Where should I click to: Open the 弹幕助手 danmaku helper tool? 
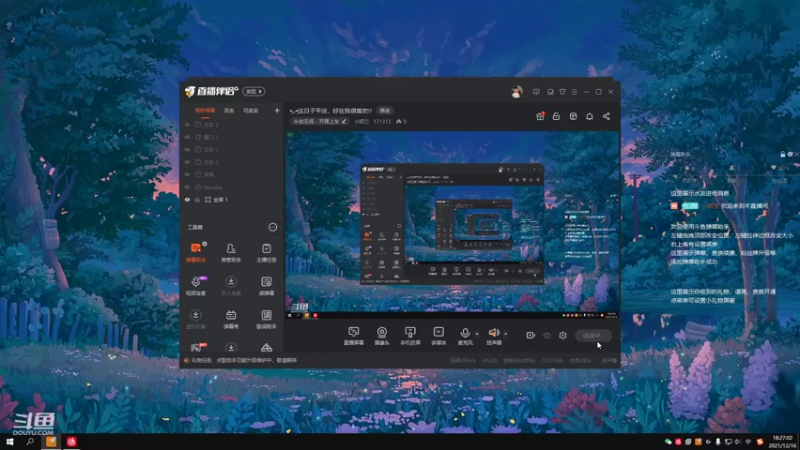(195, 253)
